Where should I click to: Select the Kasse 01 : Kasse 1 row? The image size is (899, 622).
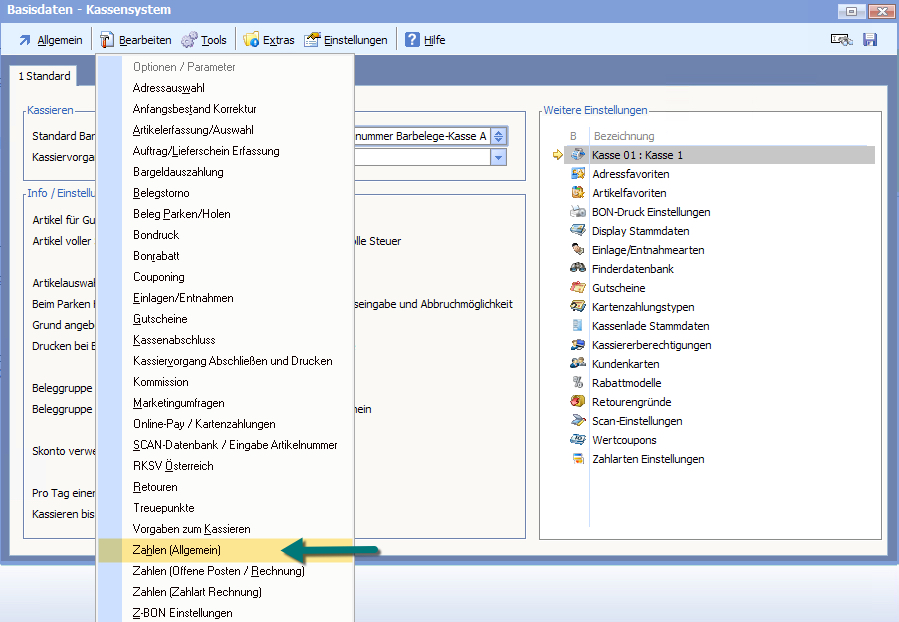point(637,155)
